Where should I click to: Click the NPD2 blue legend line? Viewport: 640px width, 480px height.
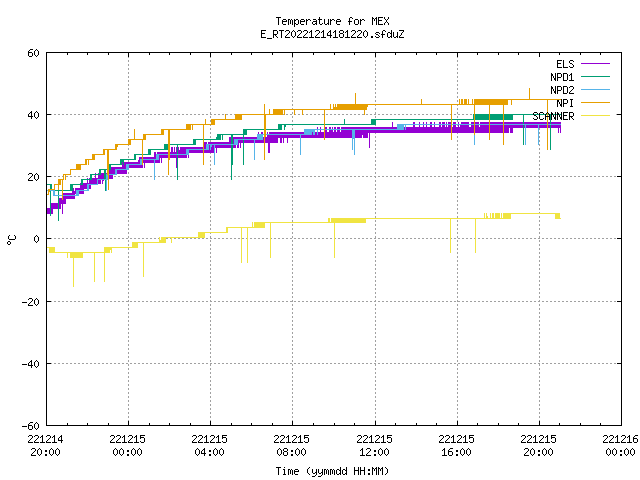click(595, 90)
